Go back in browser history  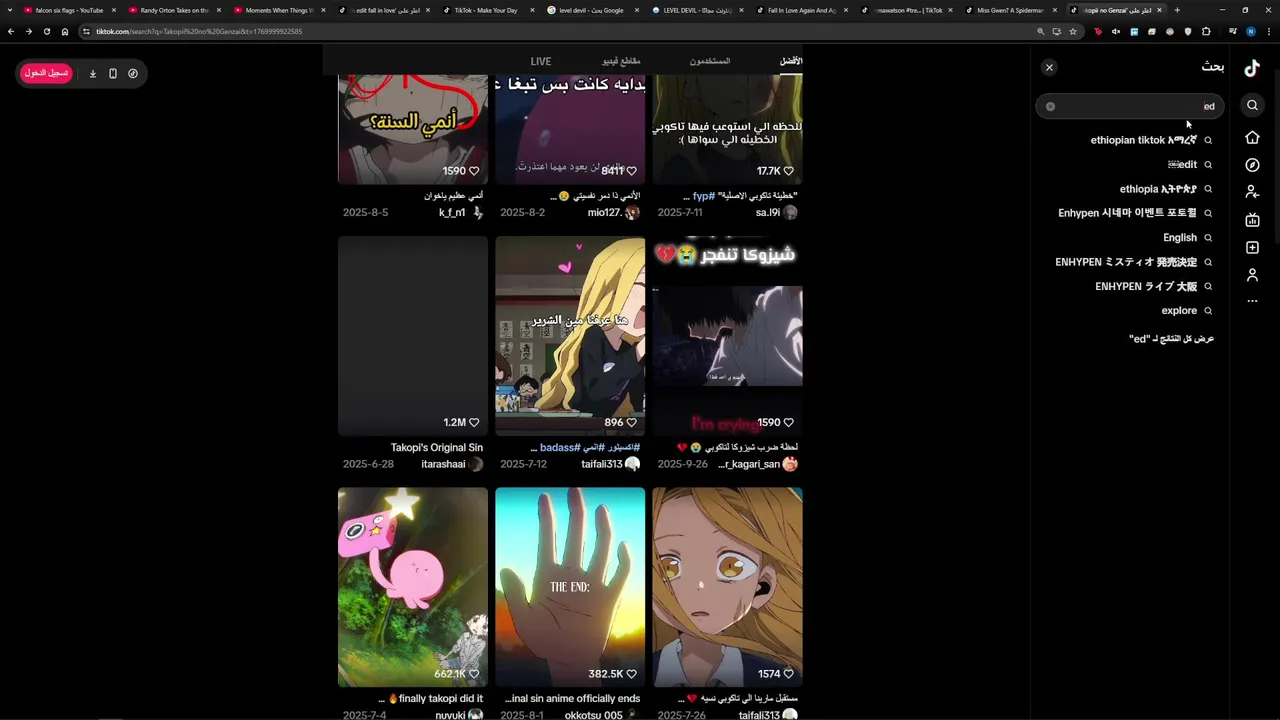point(11,31)
